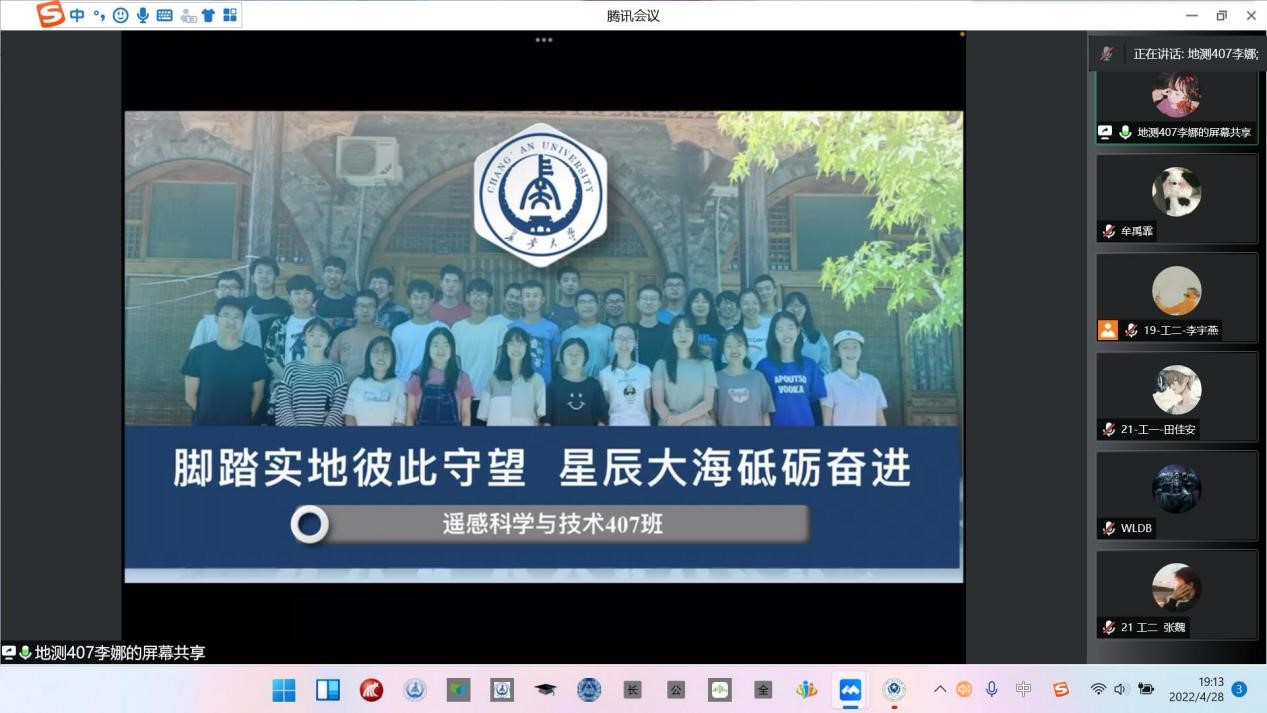
Task: Open the three-dot menu above shared screen
Action: pos(544,40)
